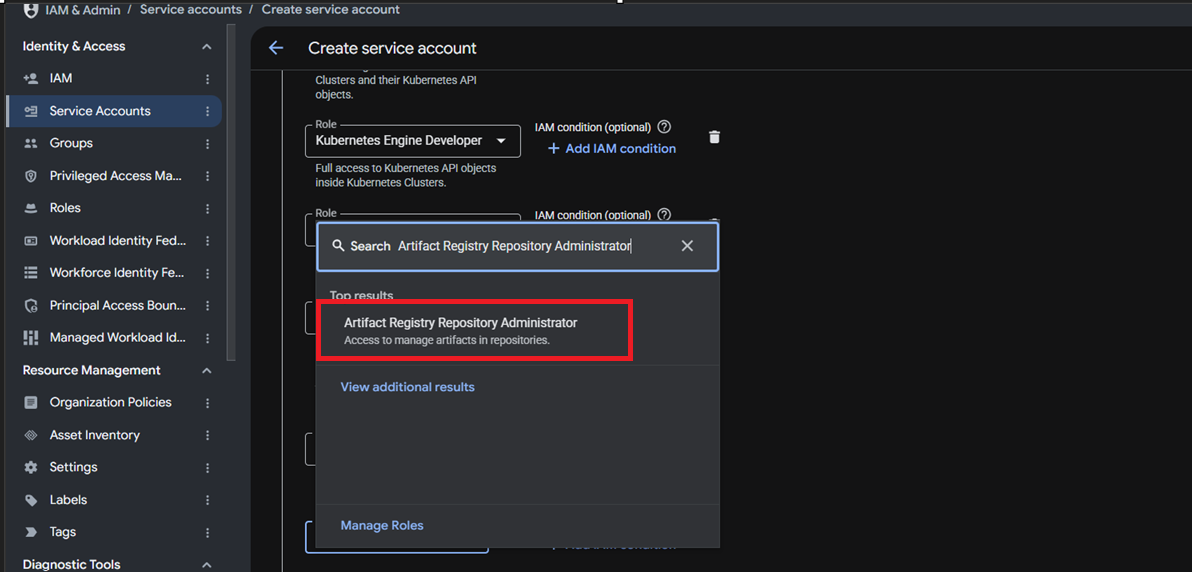Click the Tags chevron icon
Screen dimensions: 1192x572
coord(31,532)
